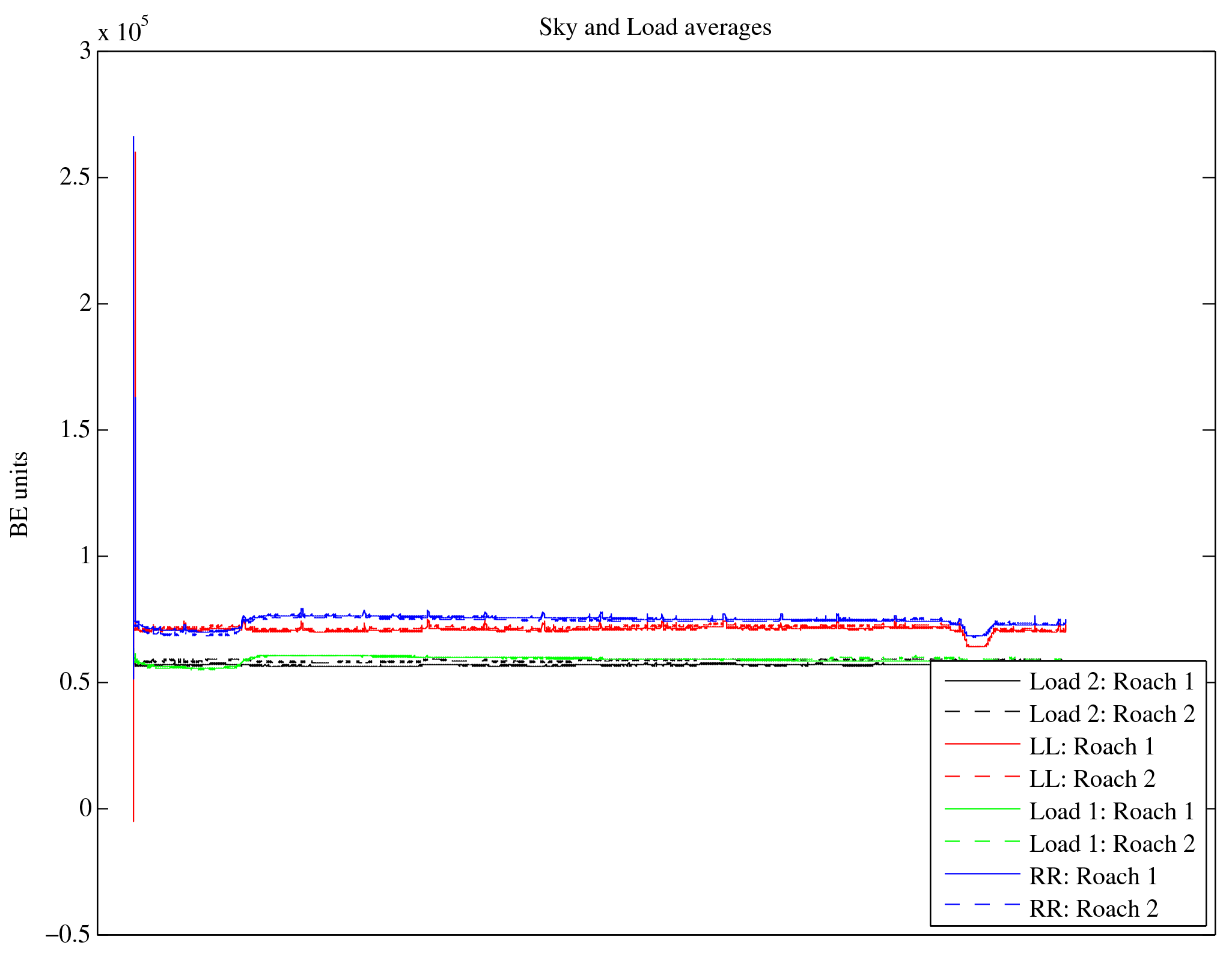Click solid red line sample in legend

(x=982, y=744)
